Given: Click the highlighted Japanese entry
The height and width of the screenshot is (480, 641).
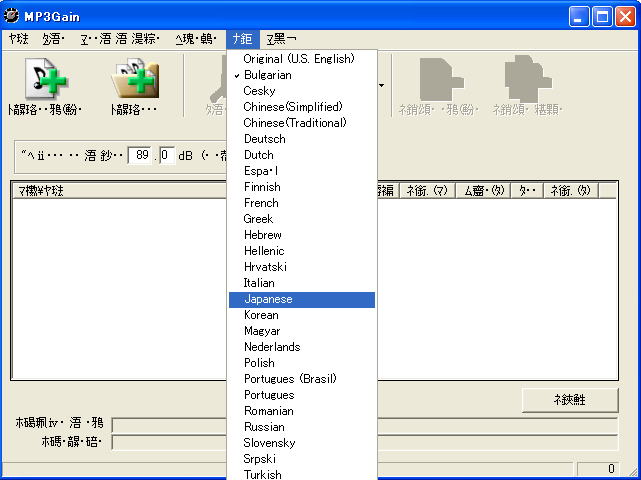Looking at the screenshot, I should [302, 299].
